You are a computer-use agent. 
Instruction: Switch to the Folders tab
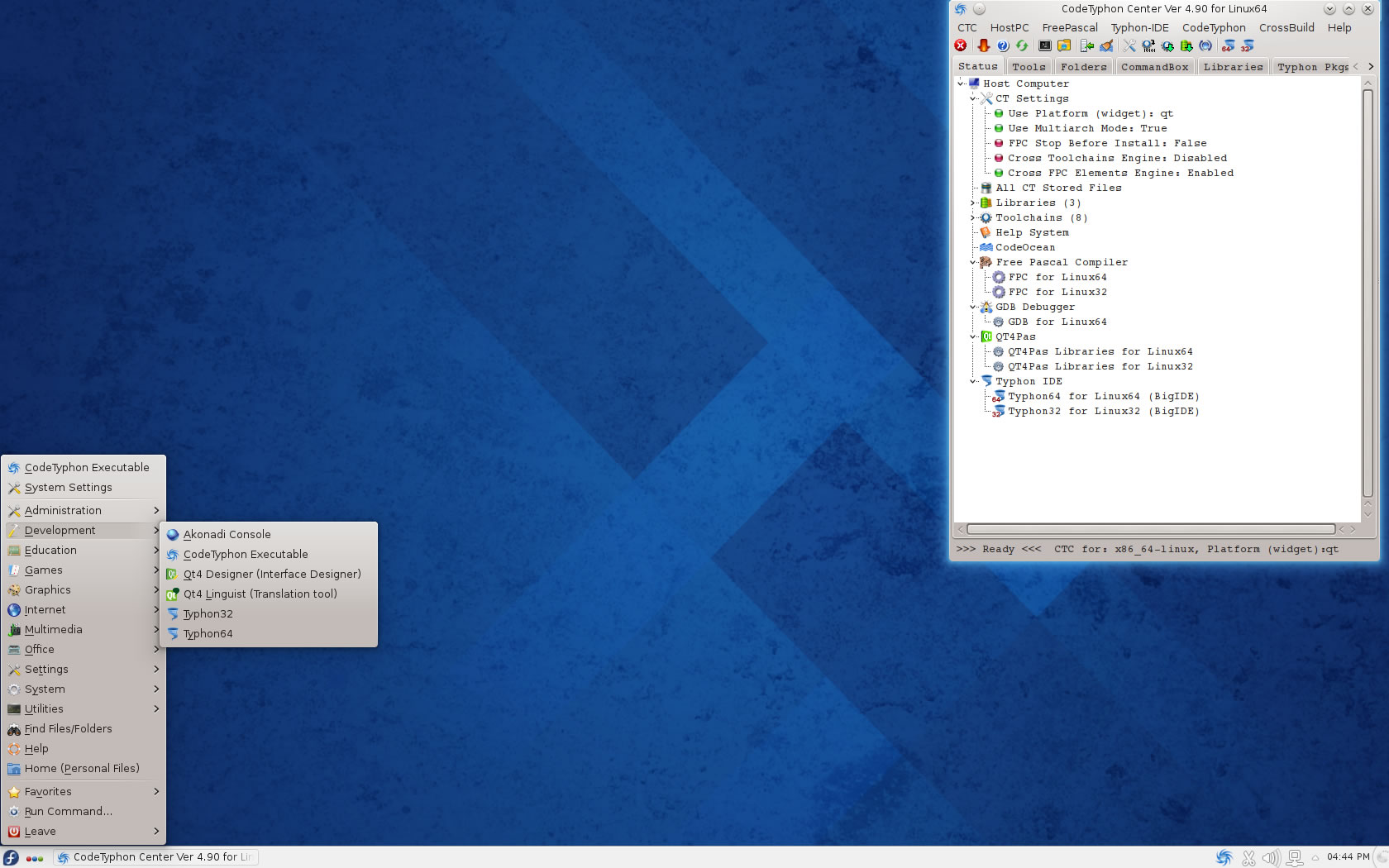point(1083,67)
